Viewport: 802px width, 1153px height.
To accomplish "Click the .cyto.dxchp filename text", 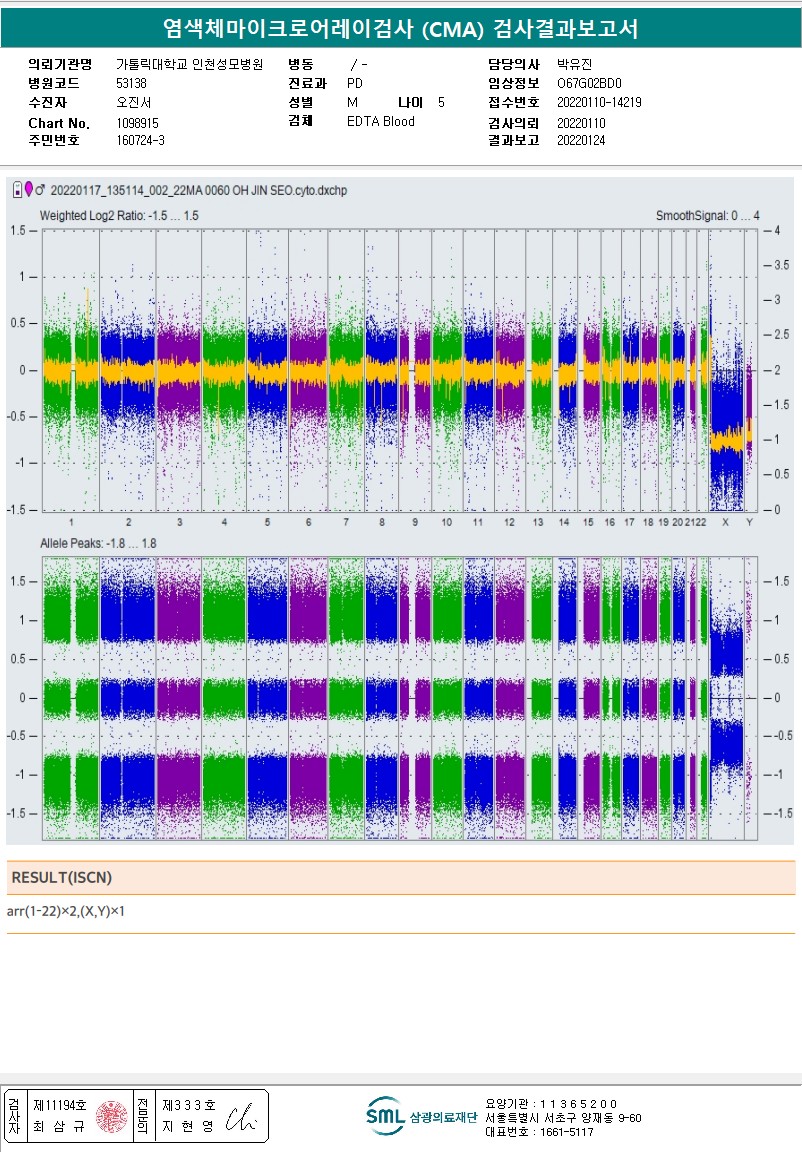I will point(198,189).
